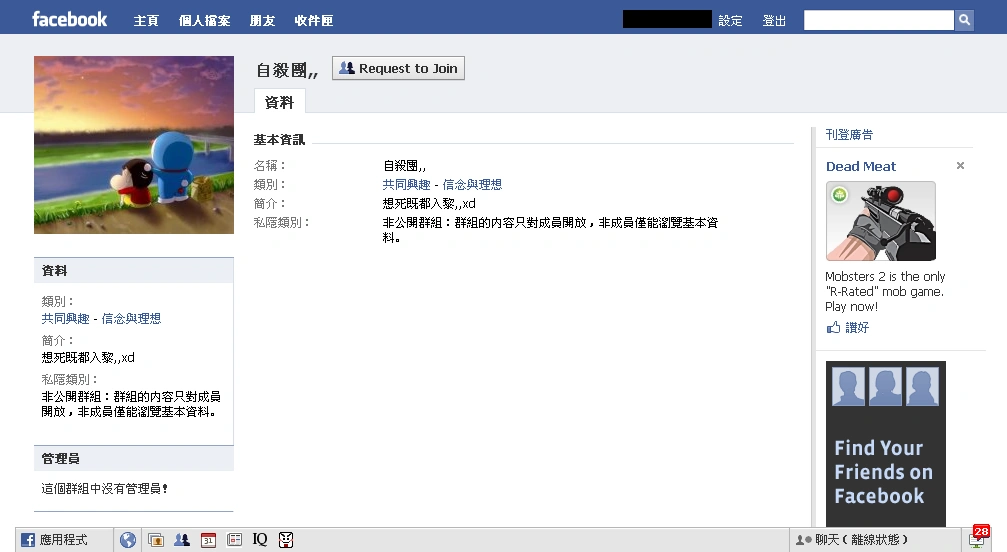Click the 基本資訊 section heading
Screen dimensions: 1007x552
(x=279, y=139)
